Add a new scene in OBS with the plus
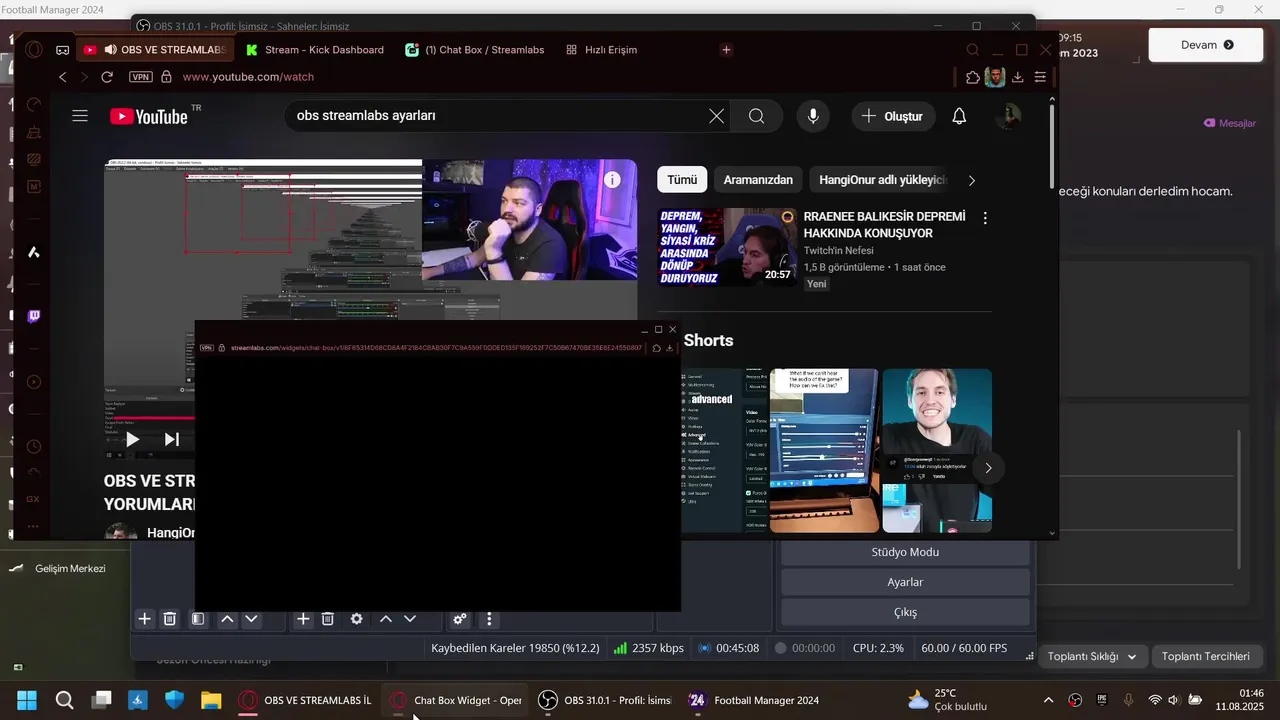This screenshot has height=720, width=1280. 145,619
